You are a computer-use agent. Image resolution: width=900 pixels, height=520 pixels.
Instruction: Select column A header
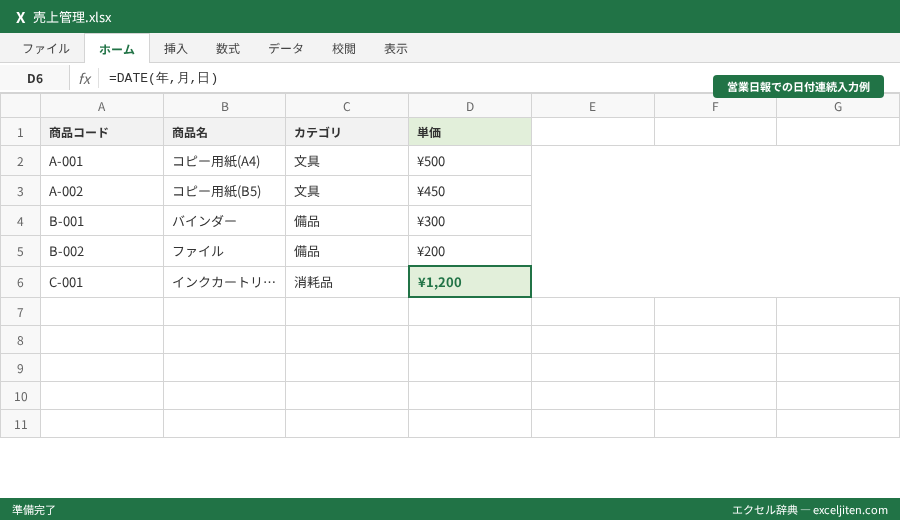pos(102,106)
